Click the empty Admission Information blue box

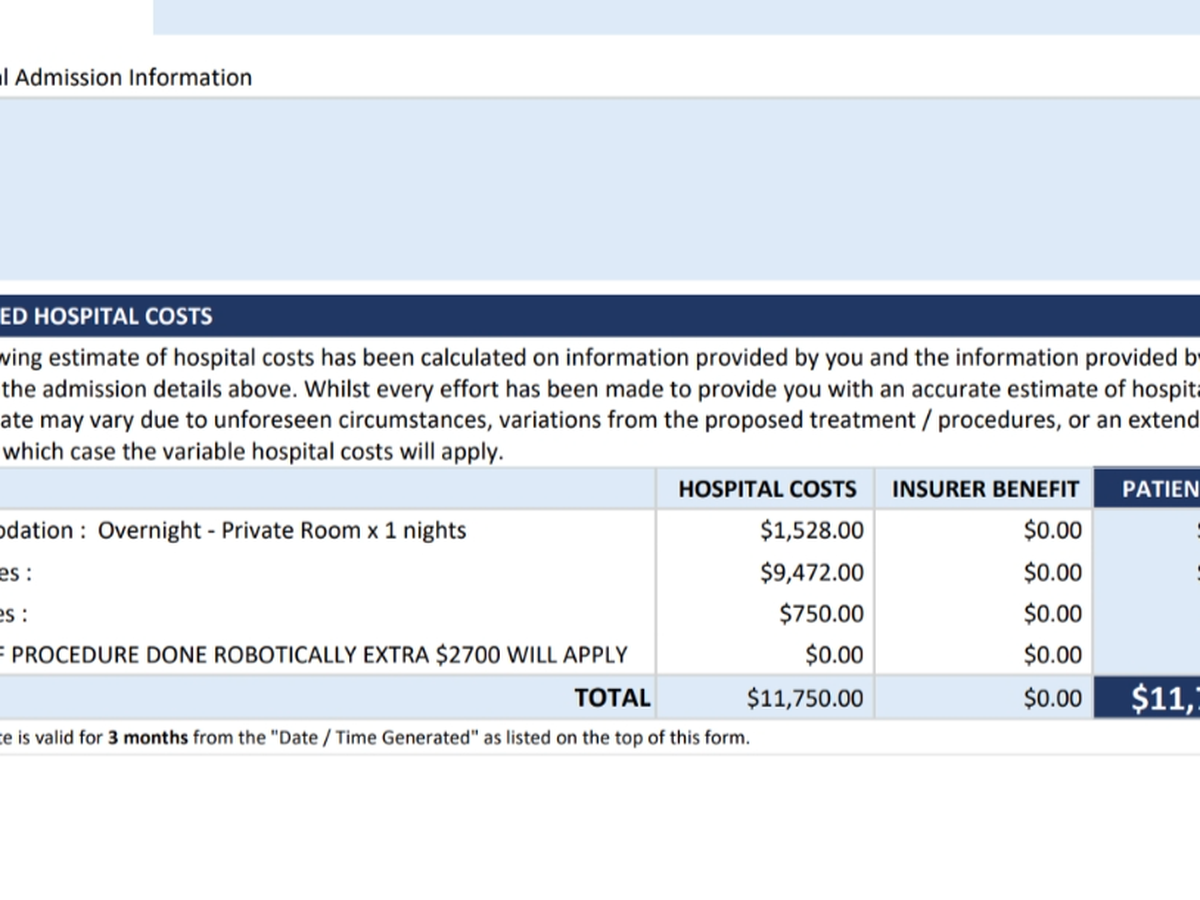tap(600, 190)
